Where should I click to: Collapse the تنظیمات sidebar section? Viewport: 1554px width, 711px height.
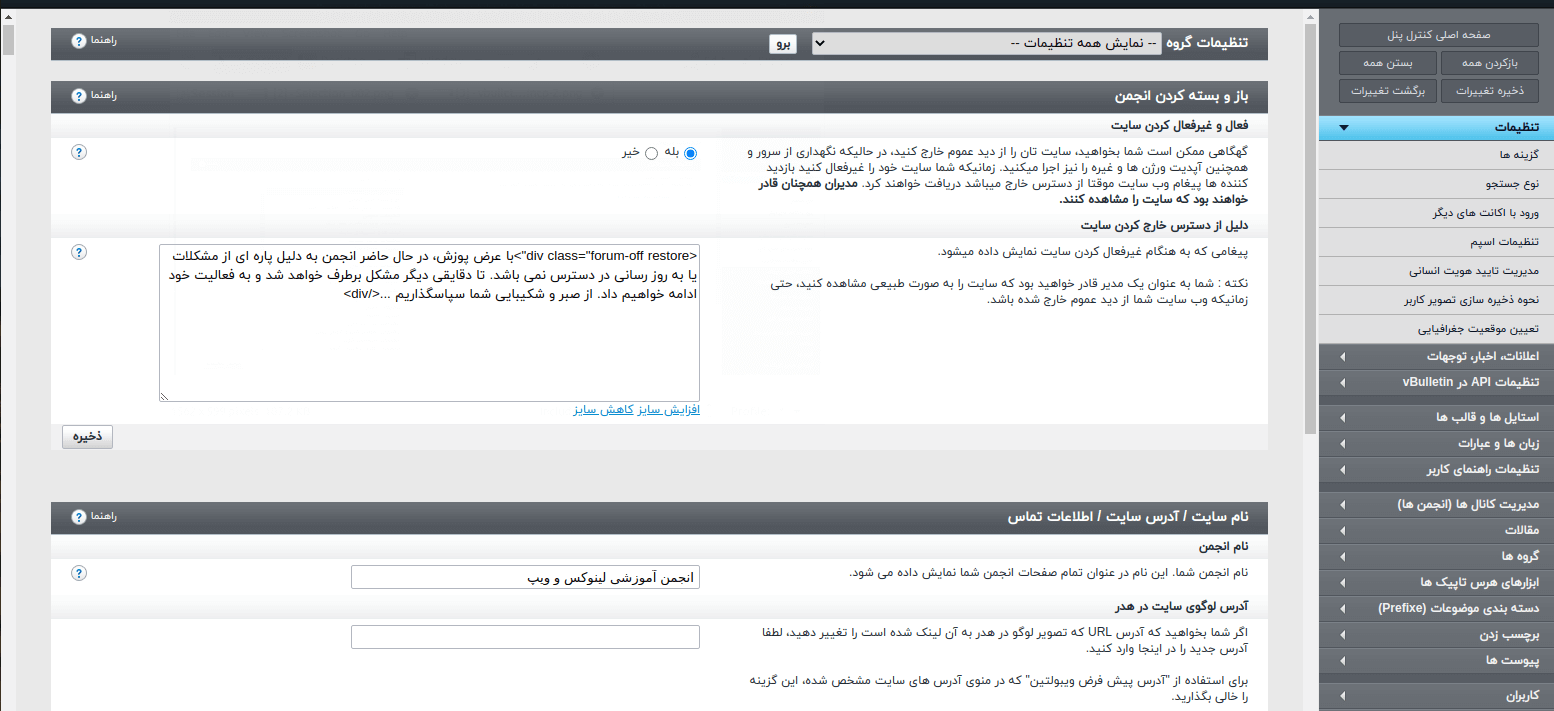click(x=1344, y=128)
